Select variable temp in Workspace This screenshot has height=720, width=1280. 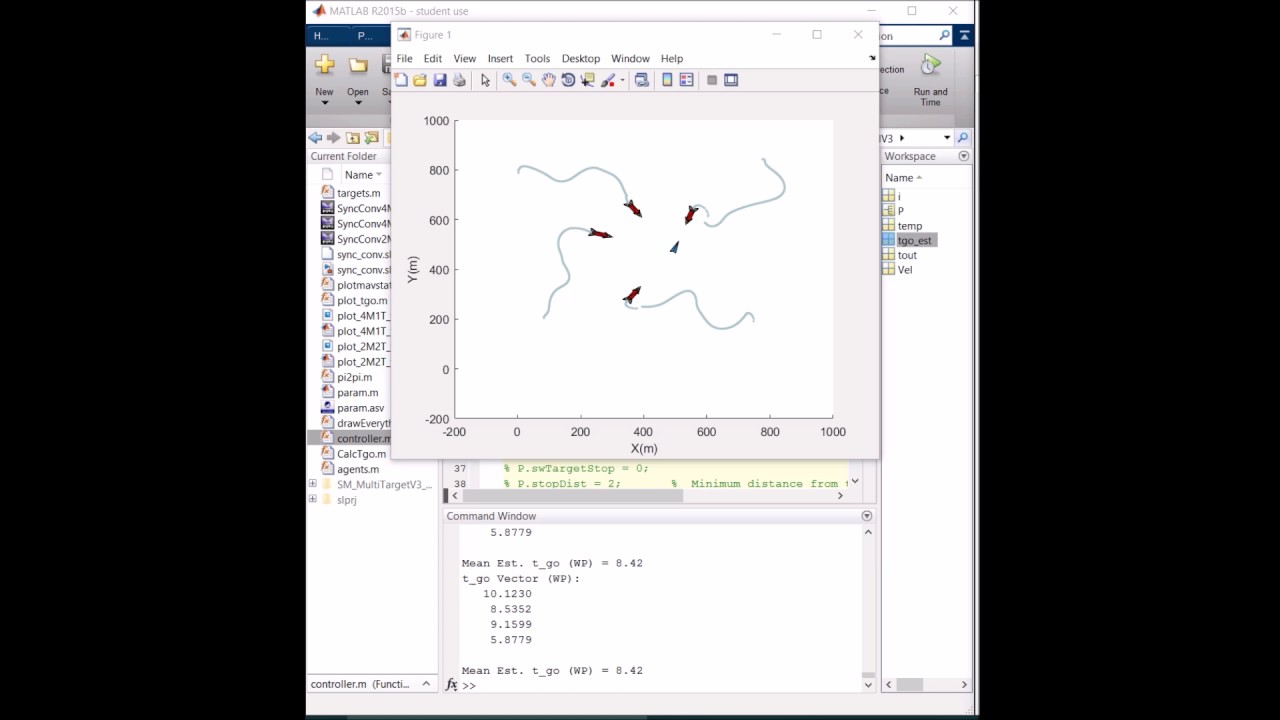[x=910, y=226]
